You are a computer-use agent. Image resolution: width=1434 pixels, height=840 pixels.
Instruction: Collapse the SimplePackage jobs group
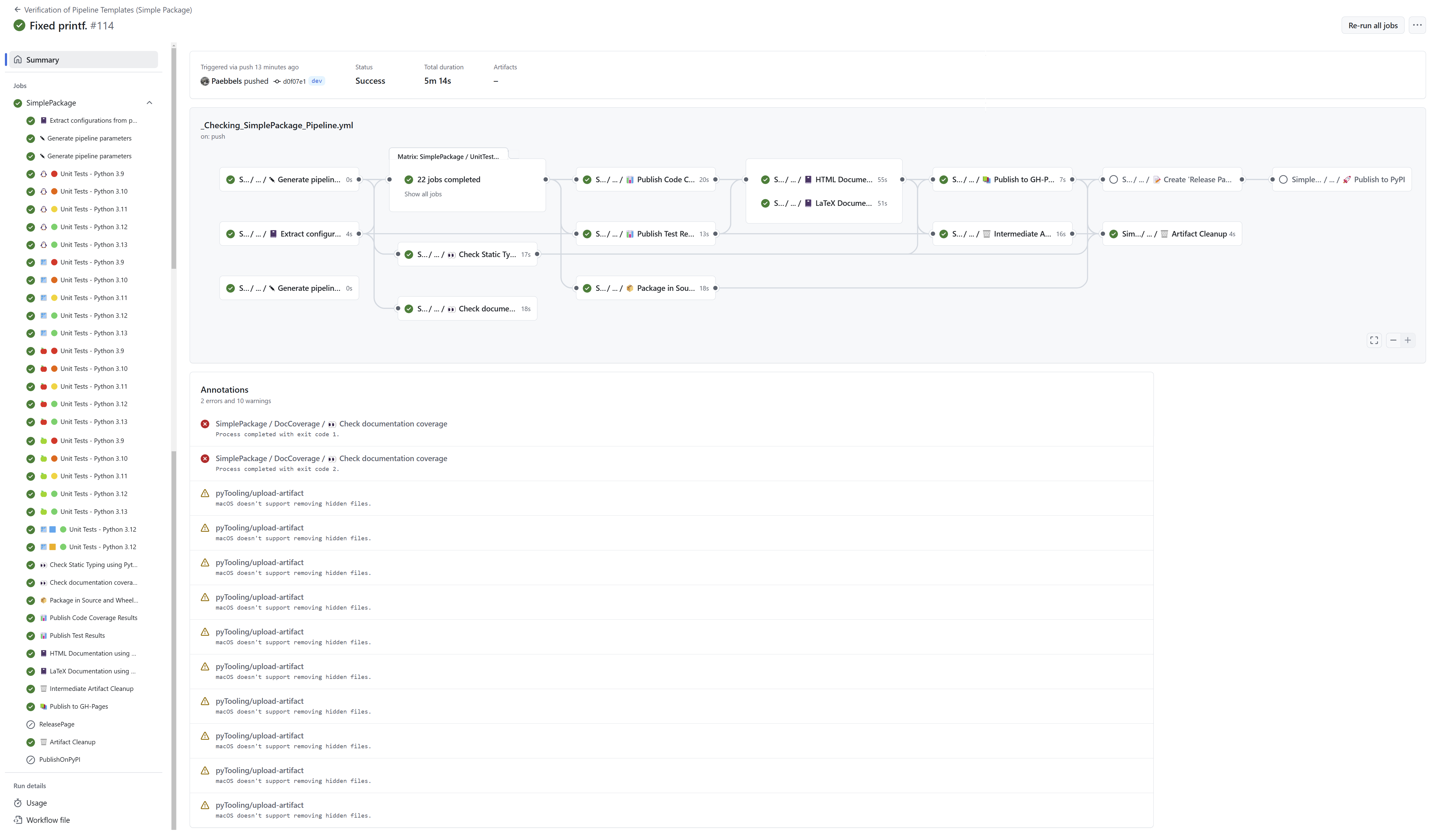point(149,103)
